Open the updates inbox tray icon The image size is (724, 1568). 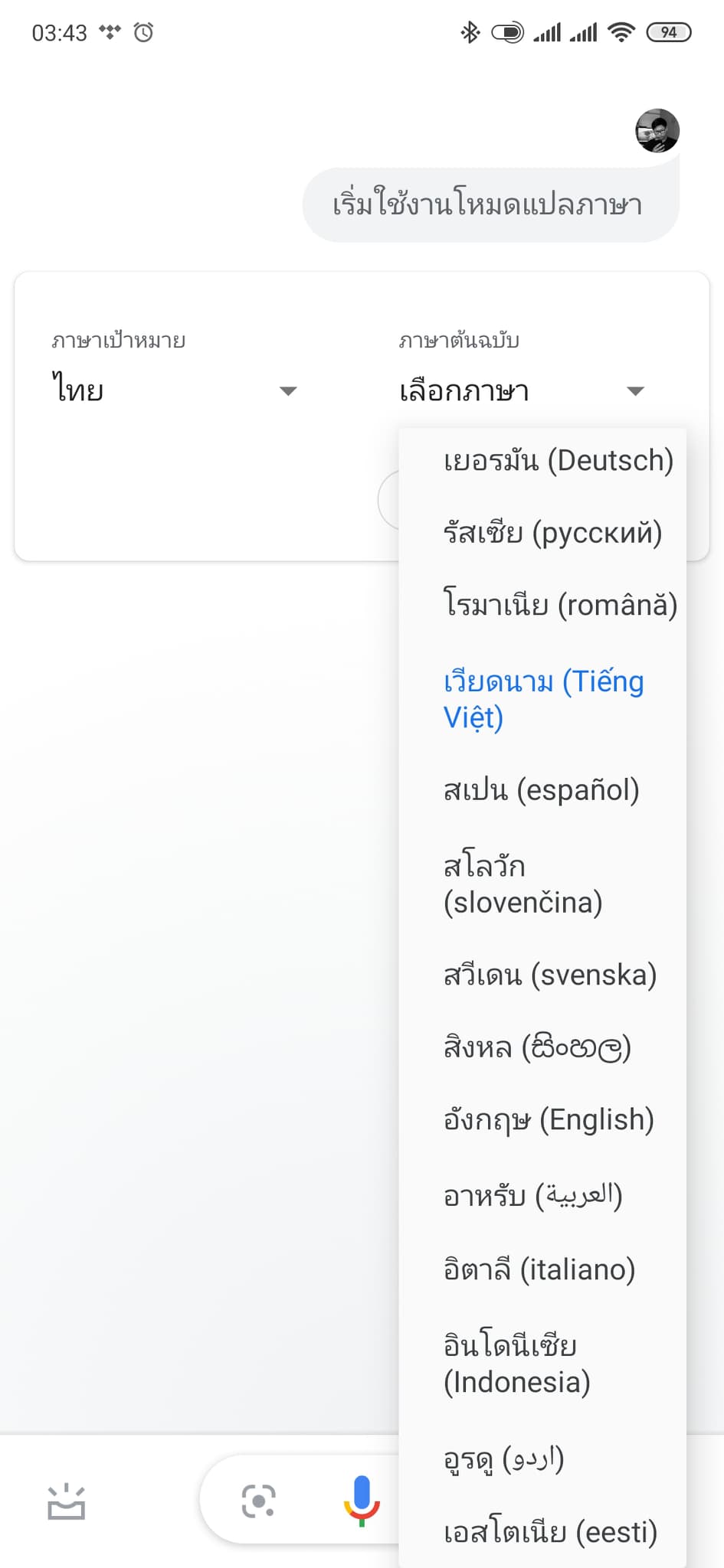click(66, 1502)
